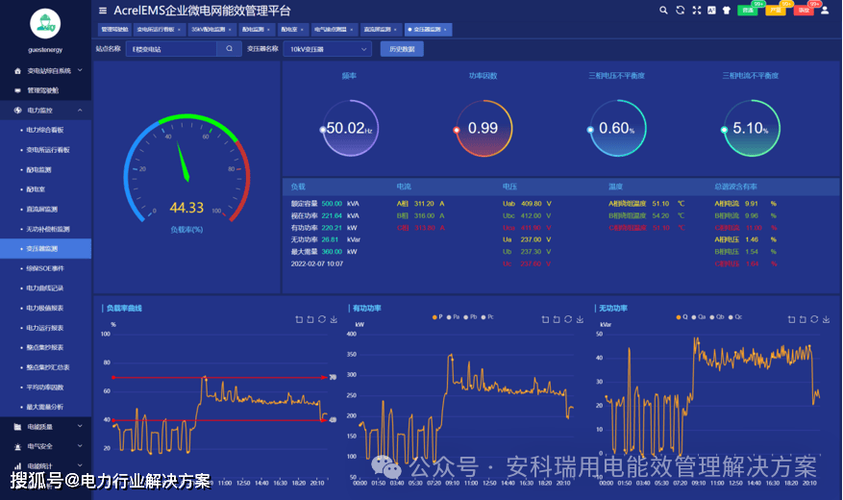The image size is (843, 500).
Task: Click zoom reset icon on 有功功率 chart
Action: [x=556, y=319]
